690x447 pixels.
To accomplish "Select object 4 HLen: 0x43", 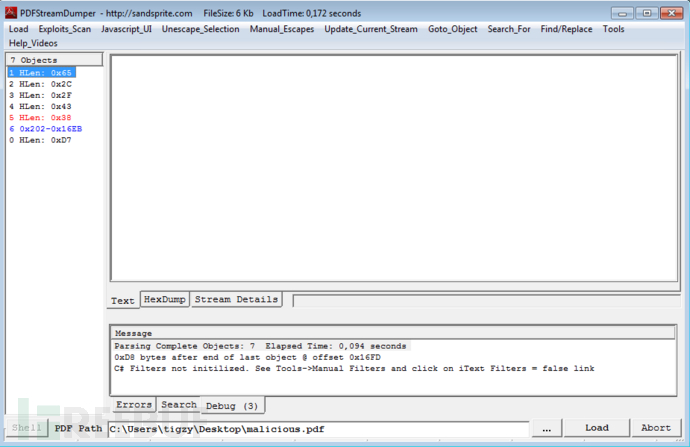I will pyautogui.click(x=40, y=106).
